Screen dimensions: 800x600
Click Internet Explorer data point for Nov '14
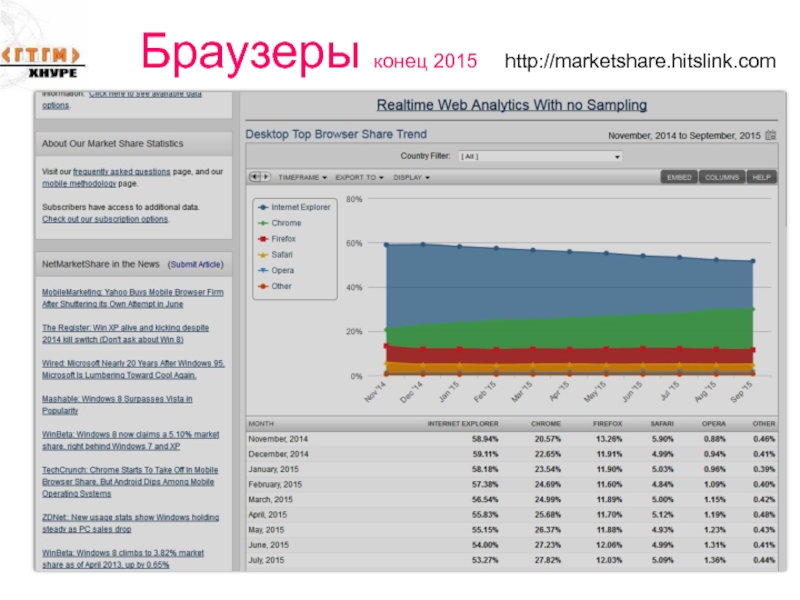(386, 245)
